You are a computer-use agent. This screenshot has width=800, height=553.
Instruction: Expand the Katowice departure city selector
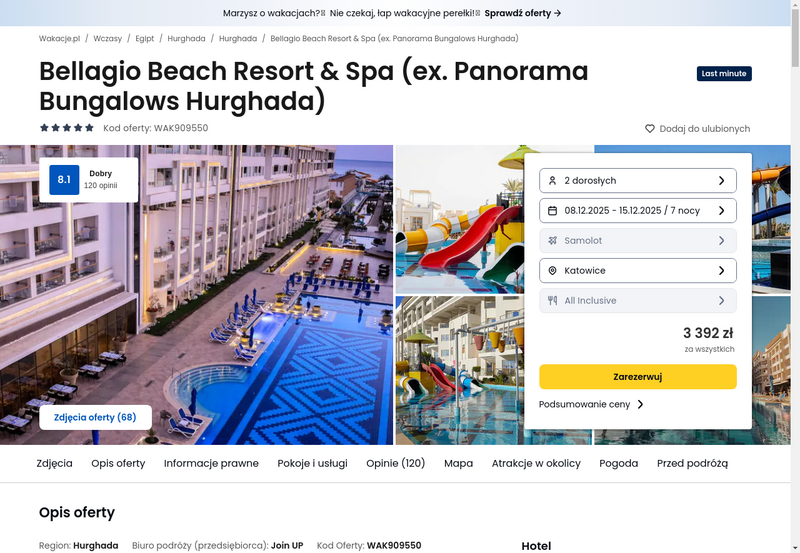(638, 270)
